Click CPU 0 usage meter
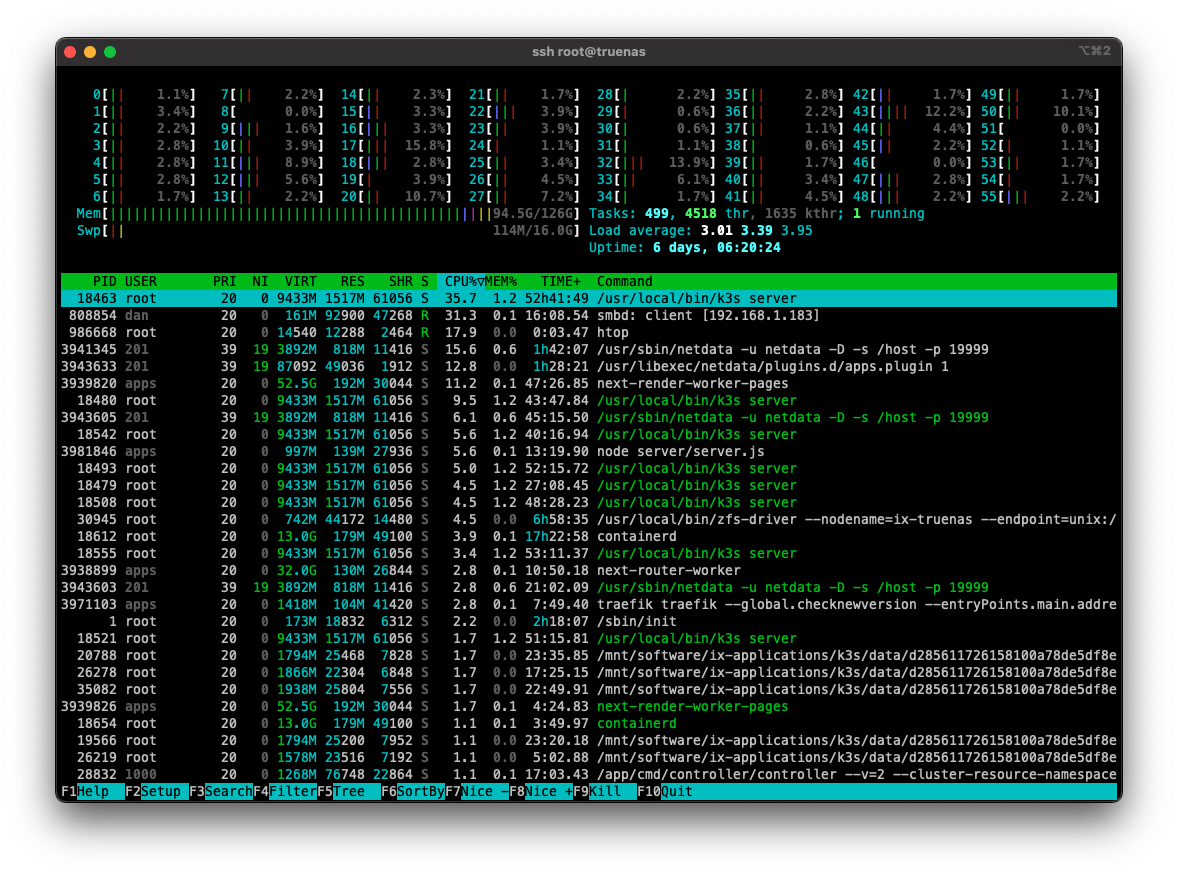This screenshot has height=876, width=1178. click(144, 95)
